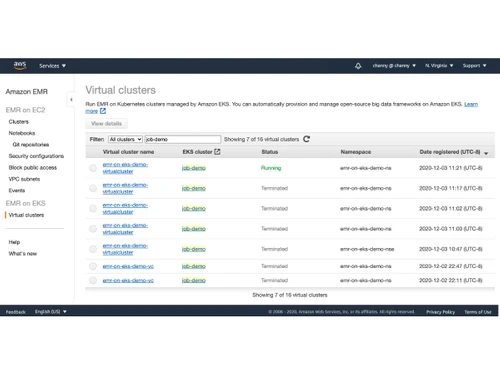
Task: Sort by the Virtual cluster name column
Action: point(128,152)
